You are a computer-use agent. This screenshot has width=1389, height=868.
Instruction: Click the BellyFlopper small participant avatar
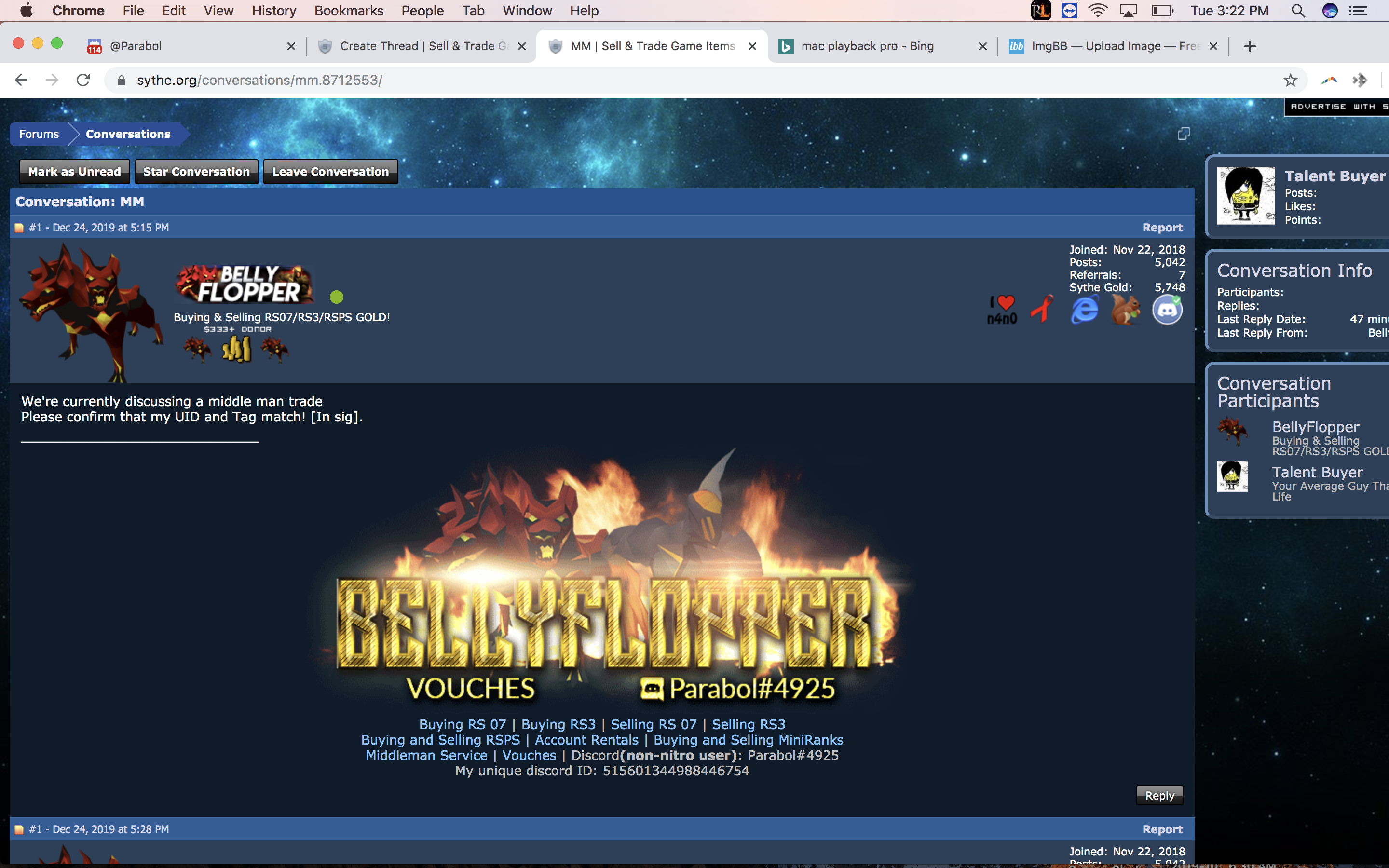pos(1232,431)
